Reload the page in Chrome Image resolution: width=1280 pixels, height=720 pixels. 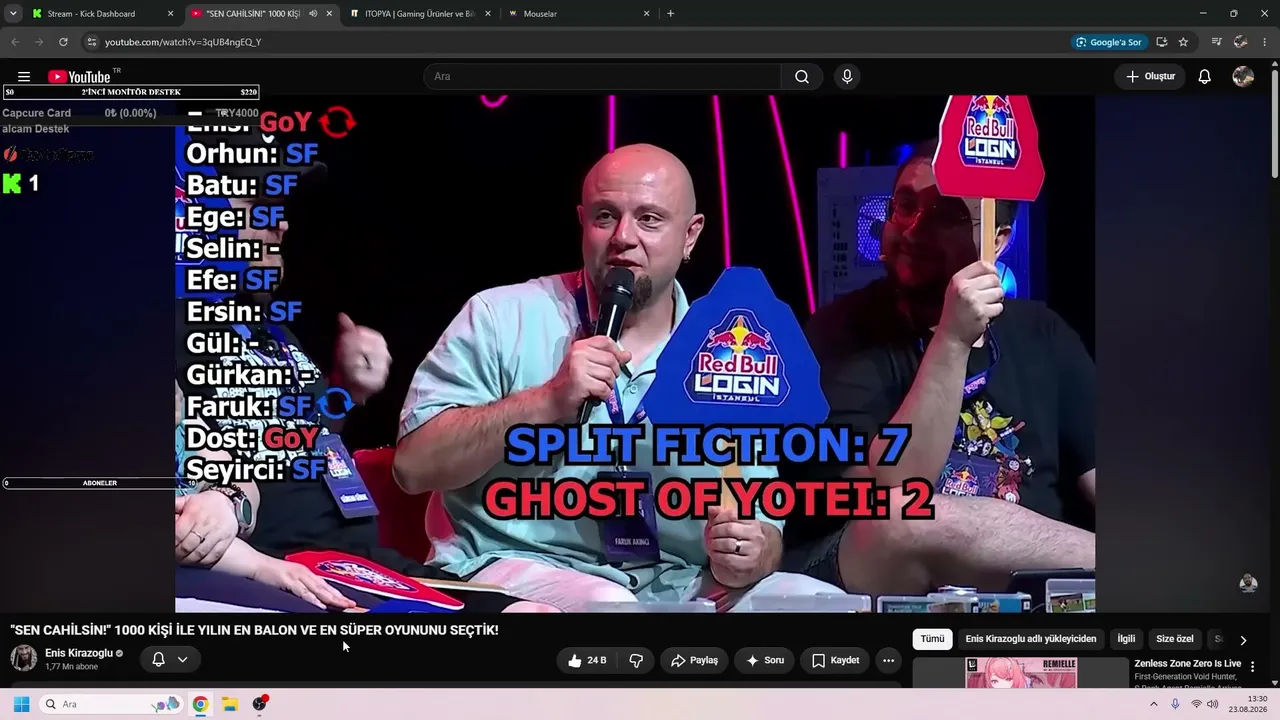[63, 42]
